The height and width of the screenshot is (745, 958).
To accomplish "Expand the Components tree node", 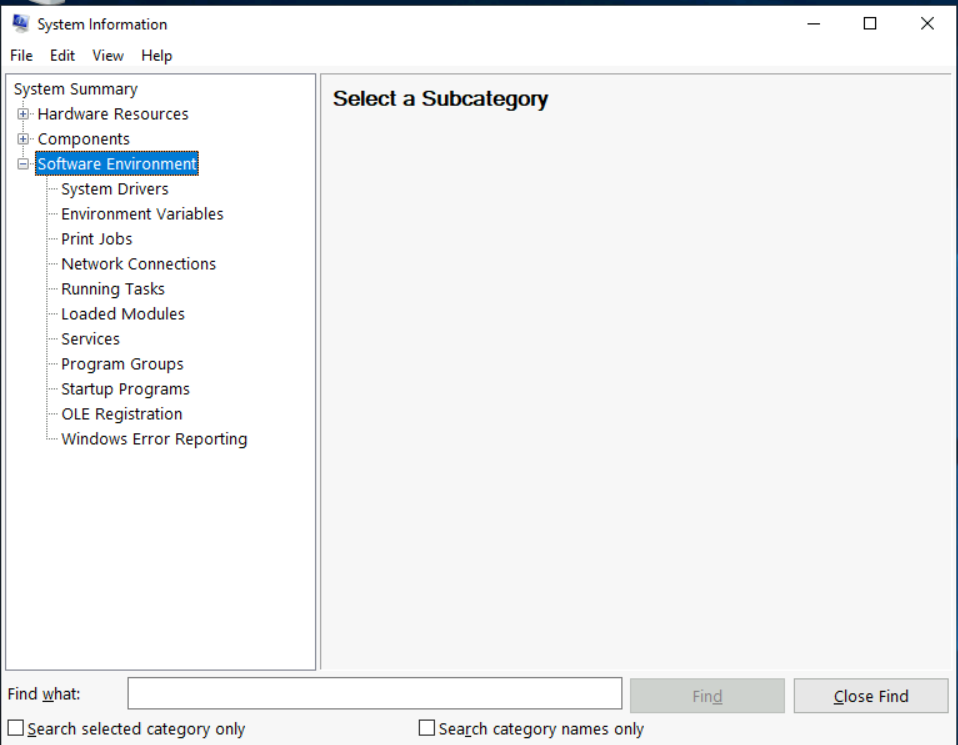I will click(x=23, y=139).
